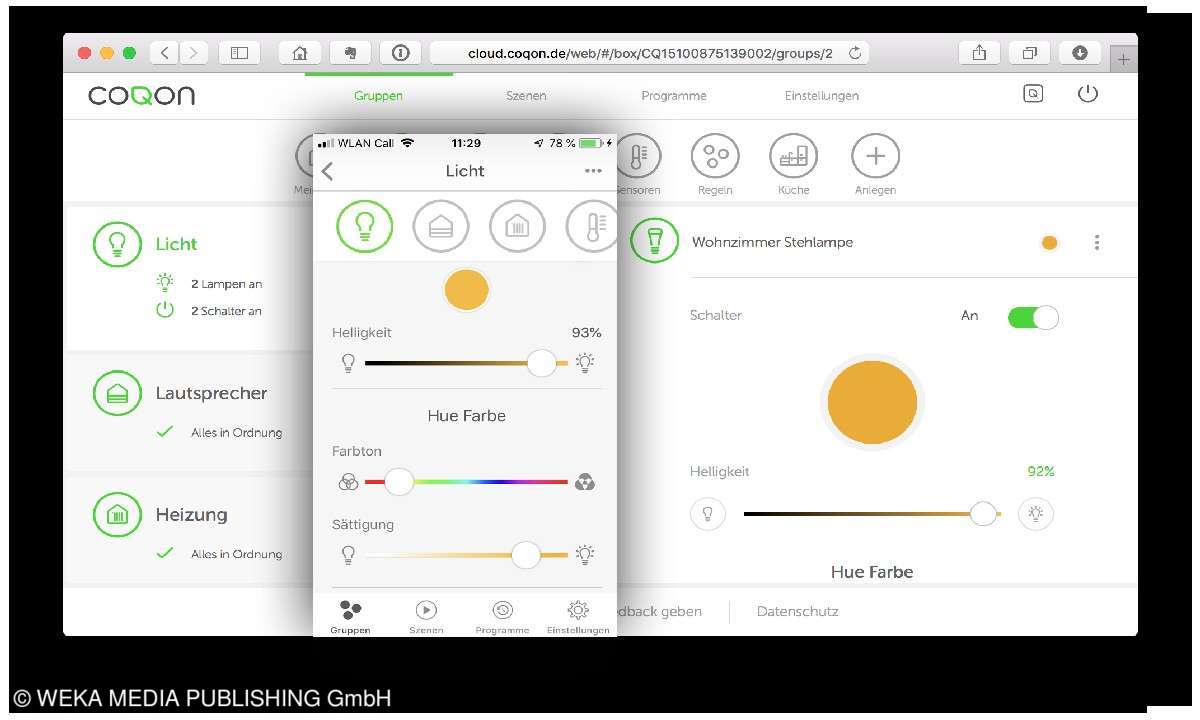Click the bright bulb icon beside phone Helligkeit

coord(585,363)
